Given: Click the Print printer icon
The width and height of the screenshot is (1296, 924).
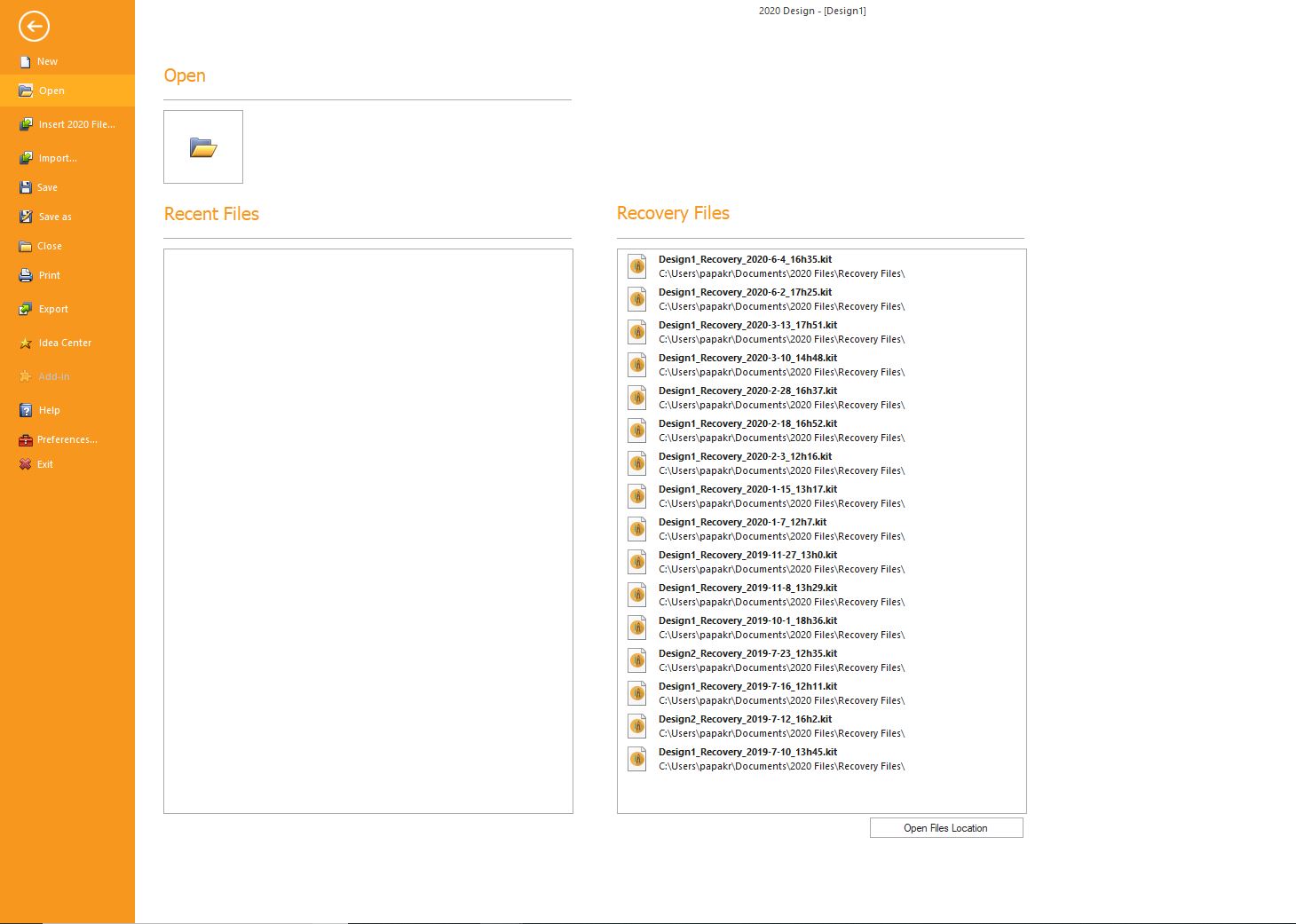Looking at the screenshot, I should 26,275.
